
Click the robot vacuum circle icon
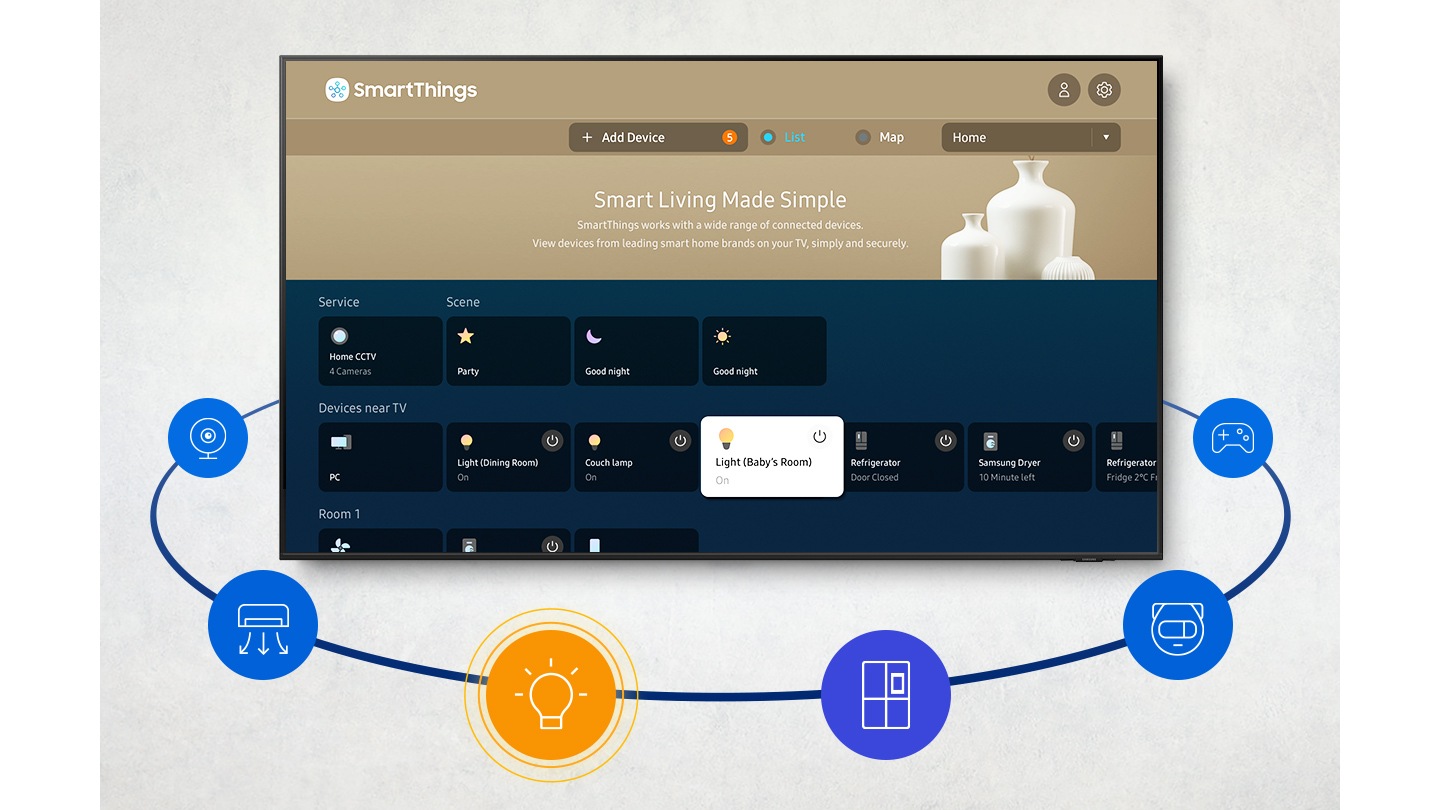pyautogui.click(x=1178, y=625)
